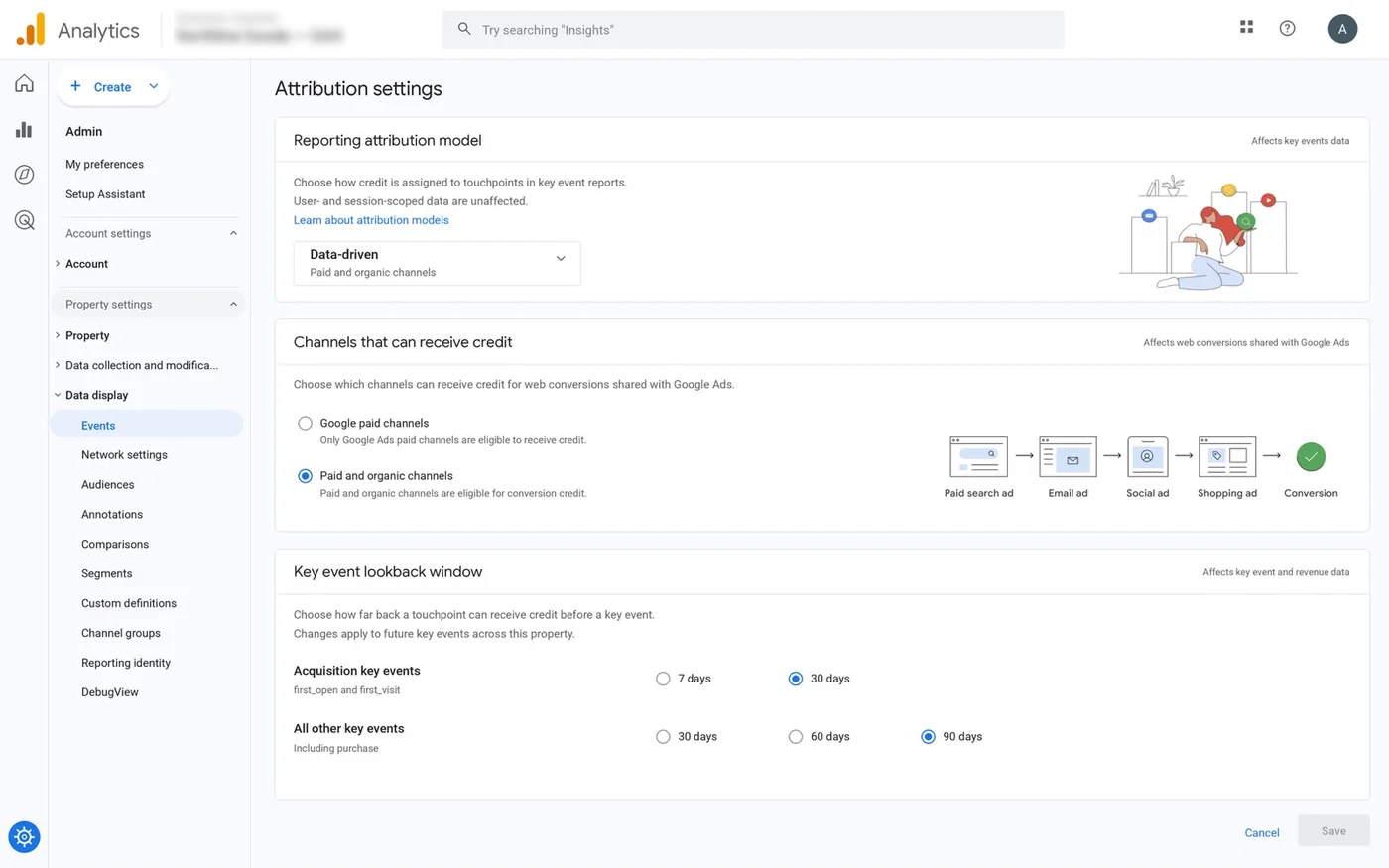
Task: Choose 30 days for Acquisition key events
Action: pos(796,679)
